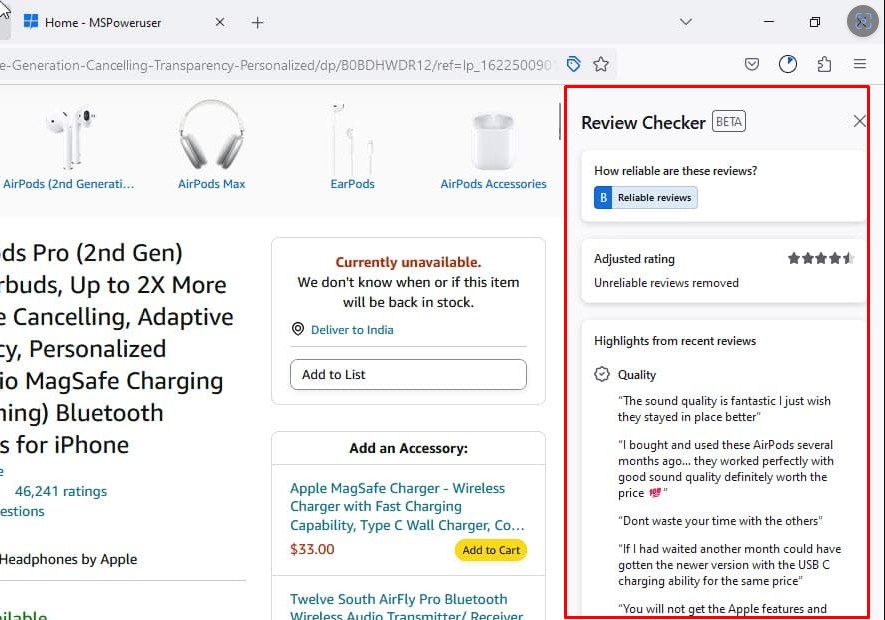Screen dimensions: 885x620
Task: Bookmark this page with the star icon
Action: [x=601, y=64]
